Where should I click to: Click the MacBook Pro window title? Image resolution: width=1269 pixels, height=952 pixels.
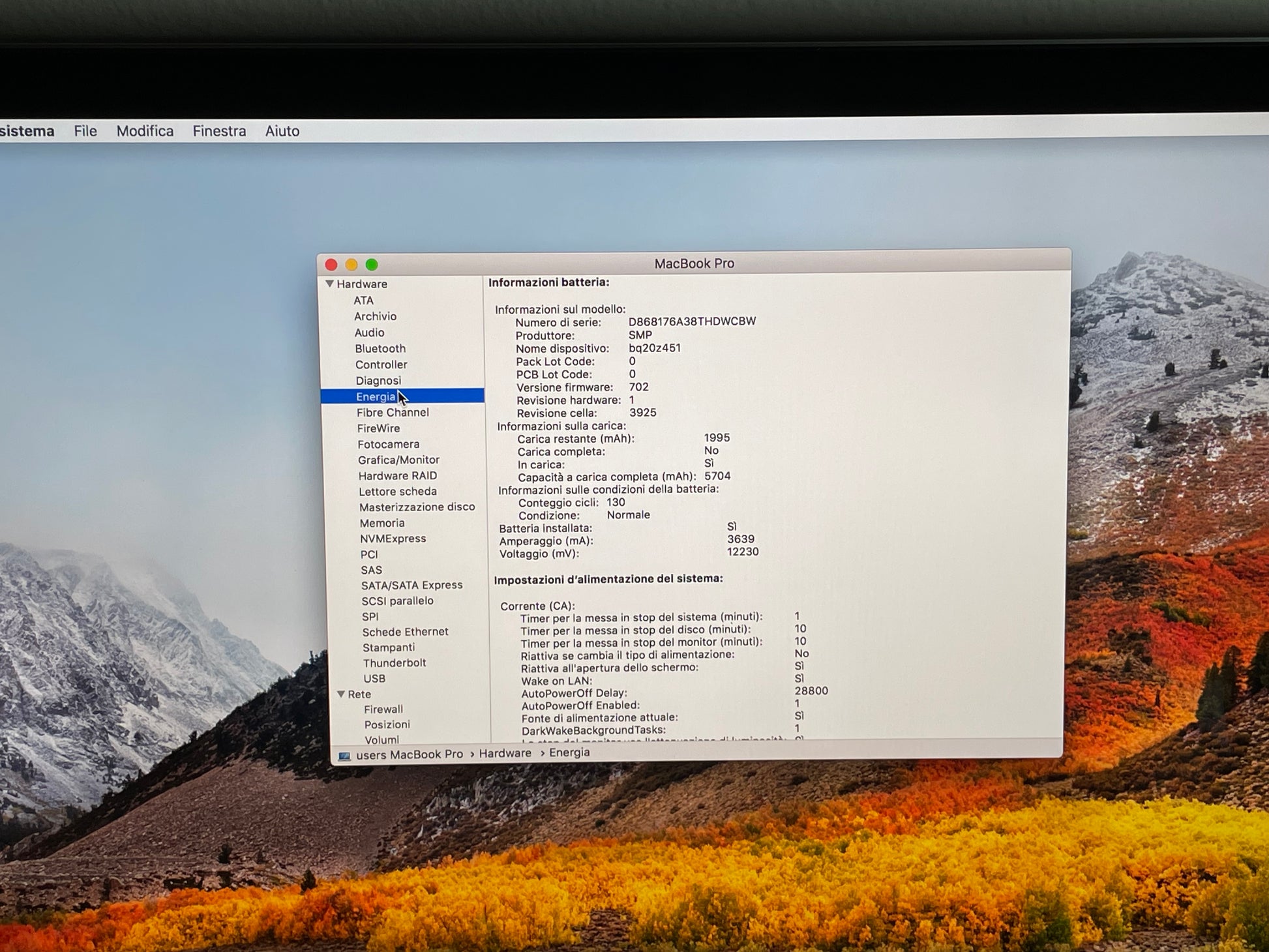click(694, 263)
